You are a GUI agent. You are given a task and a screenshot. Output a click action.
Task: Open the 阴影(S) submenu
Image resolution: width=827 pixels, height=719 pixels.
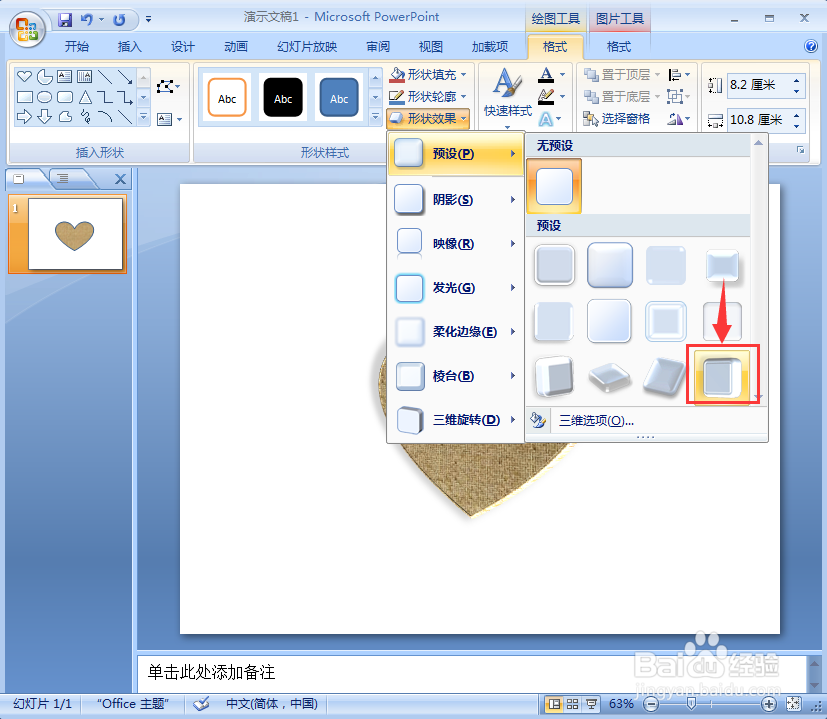[456, 199]
